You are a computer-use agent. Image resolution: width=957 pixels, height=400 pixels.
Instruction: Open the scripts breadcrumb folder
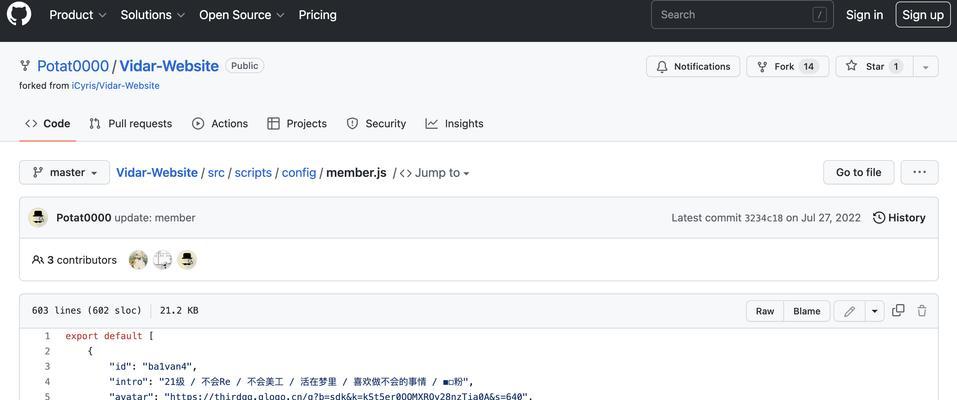253,173
